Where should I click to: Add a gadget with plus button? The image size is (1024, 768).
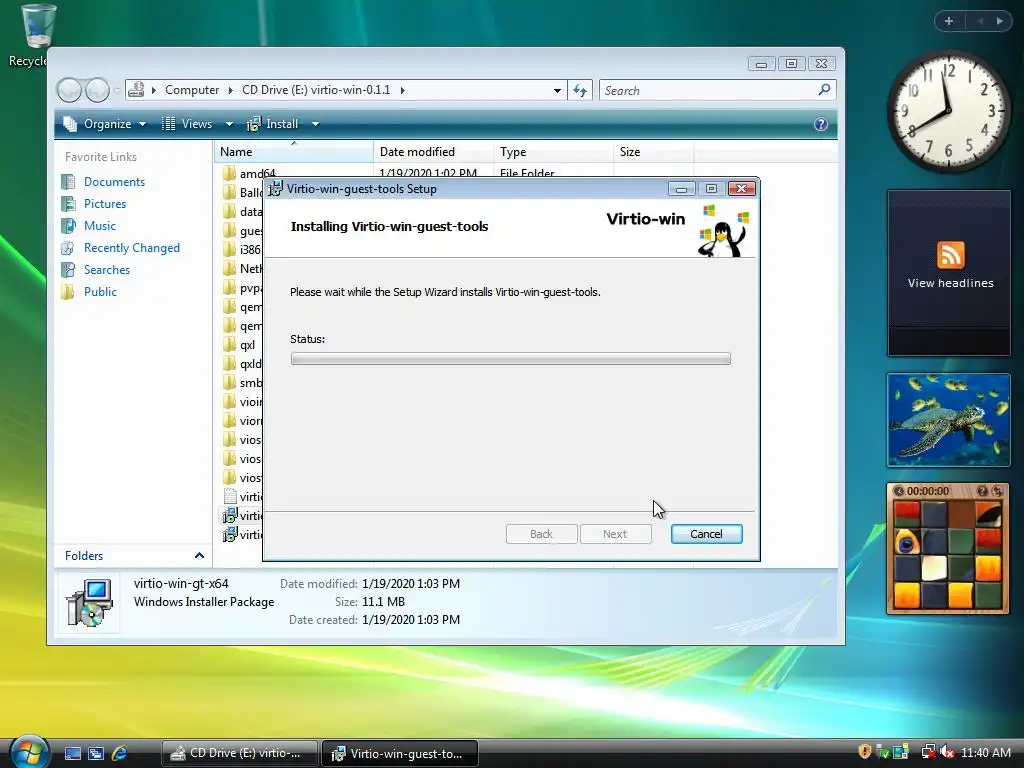tap(949, 21)
